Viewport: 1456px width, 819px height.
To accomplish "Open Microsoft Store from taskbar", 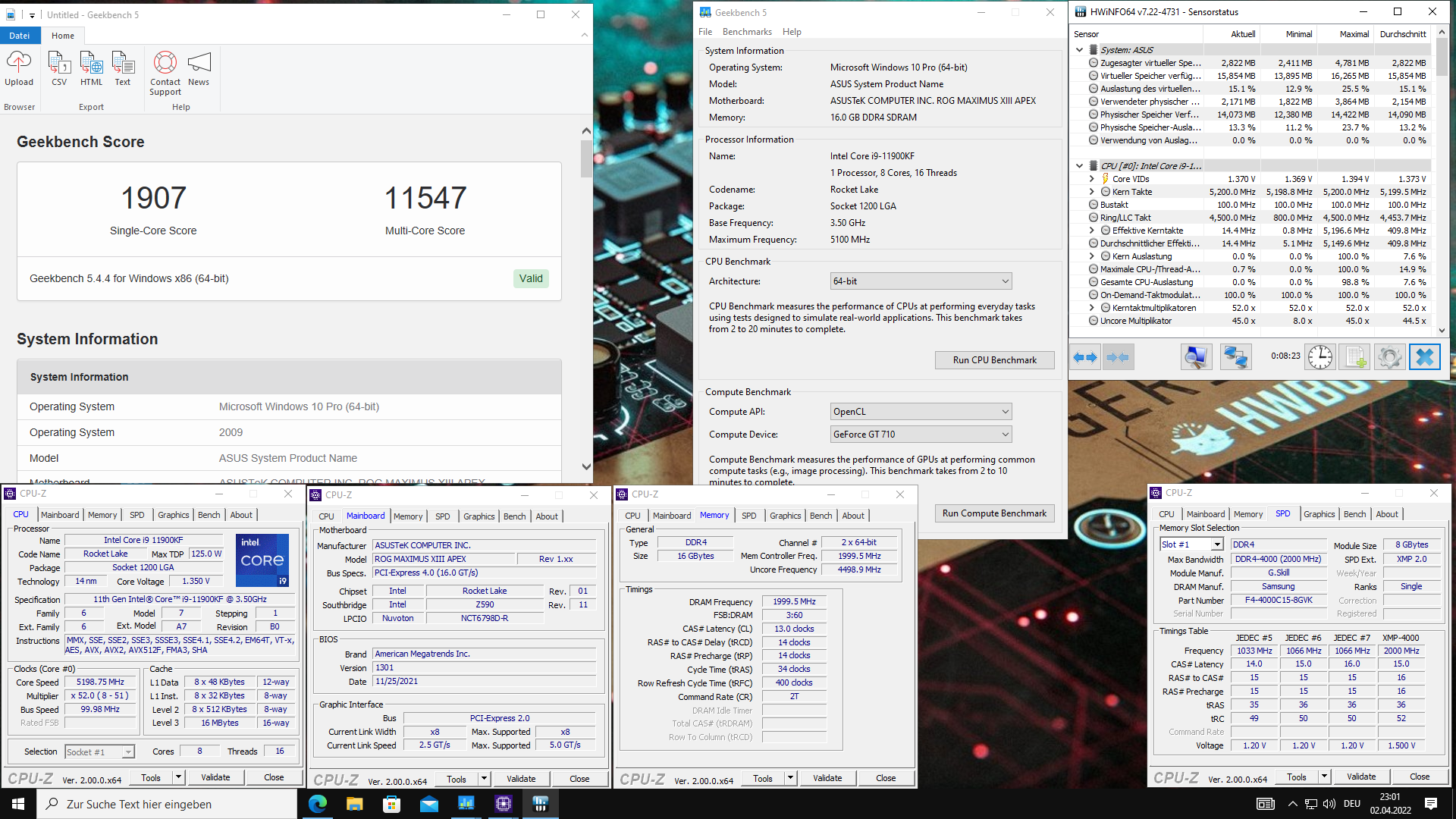I will 391,804.
